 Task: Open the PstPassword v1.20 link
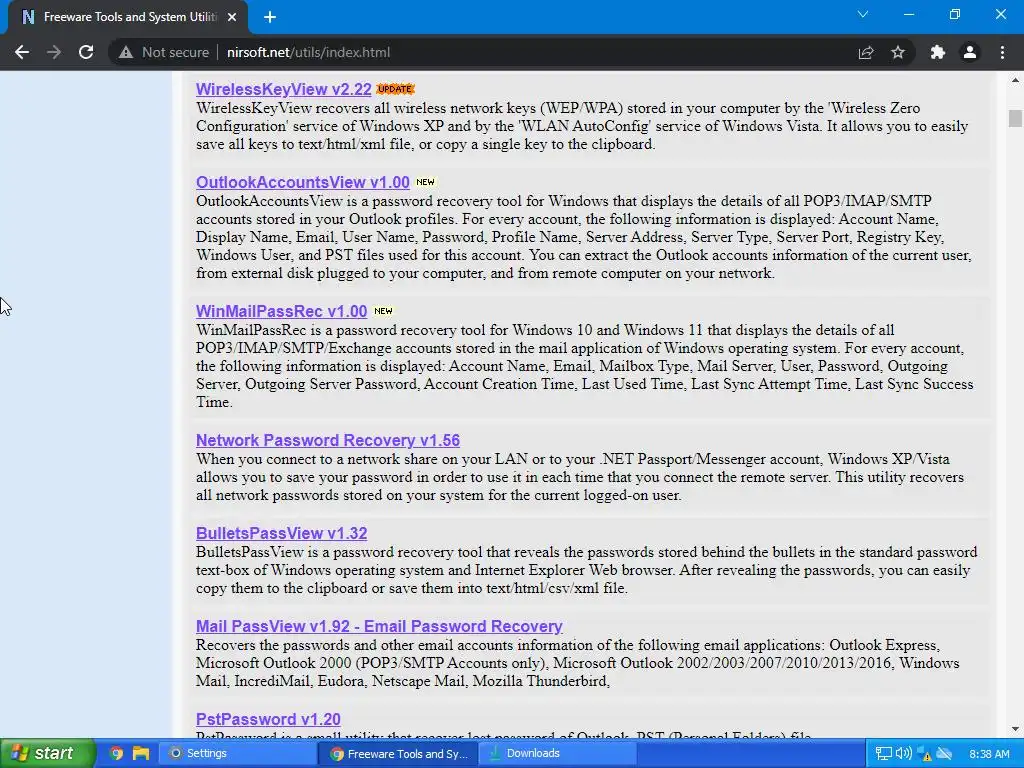pos(268,719)
